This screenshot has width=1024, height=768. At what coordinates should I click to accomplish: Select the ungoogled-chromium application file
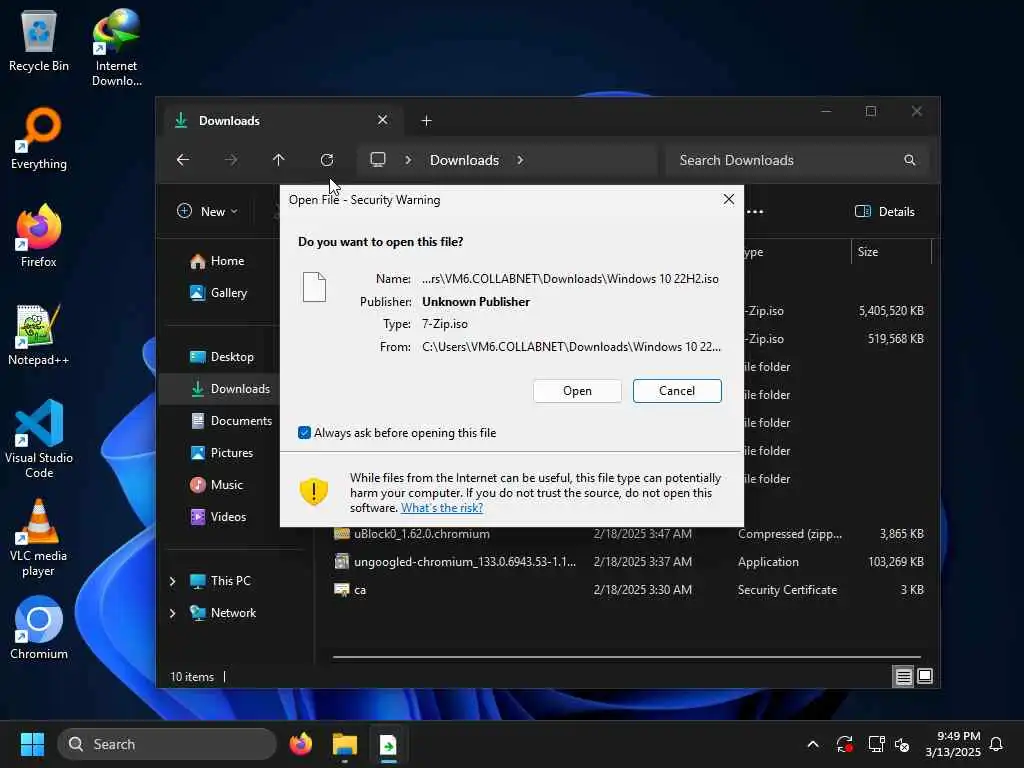628,562
